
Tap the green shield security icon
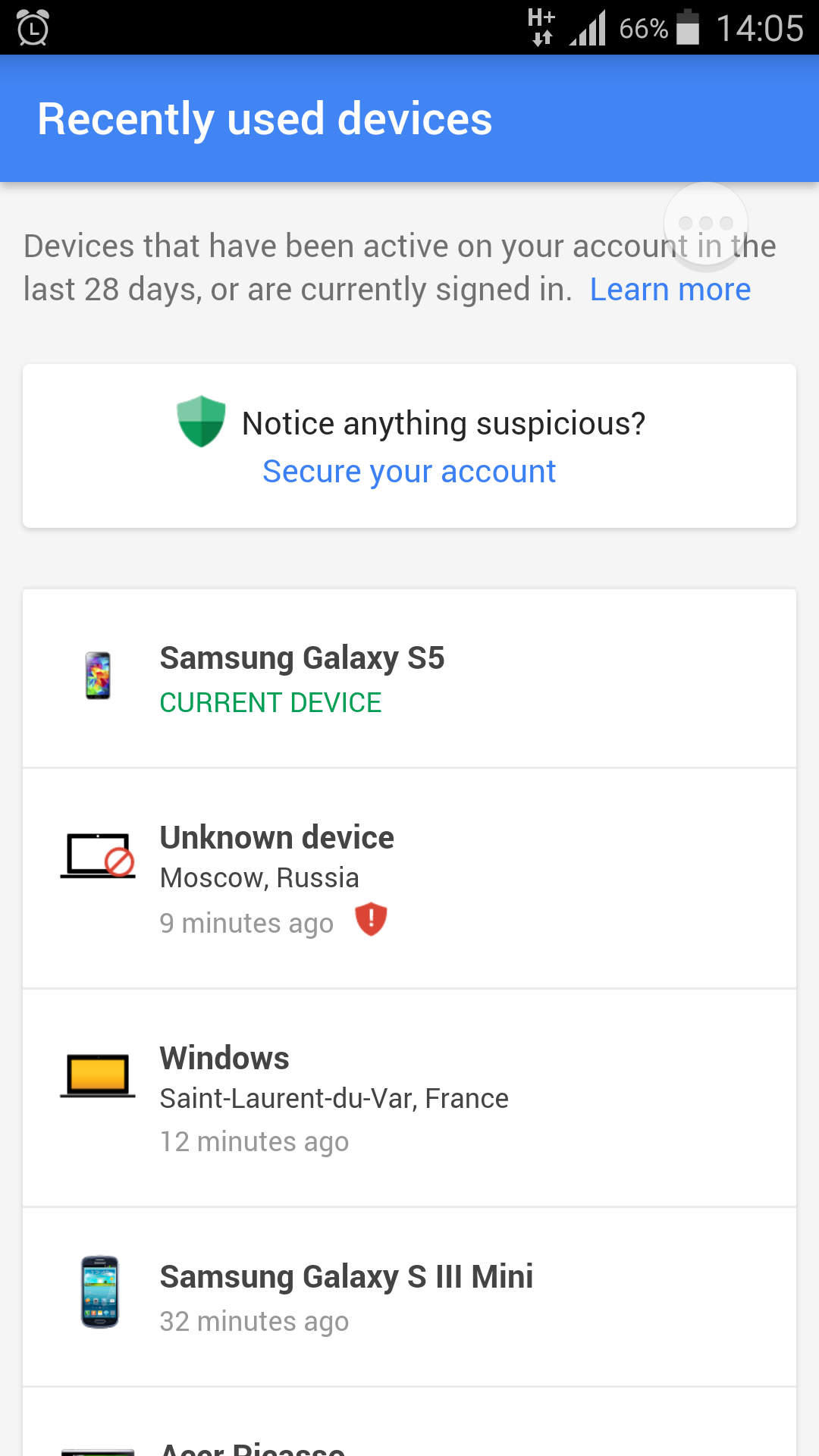click(x=201, y=421)
